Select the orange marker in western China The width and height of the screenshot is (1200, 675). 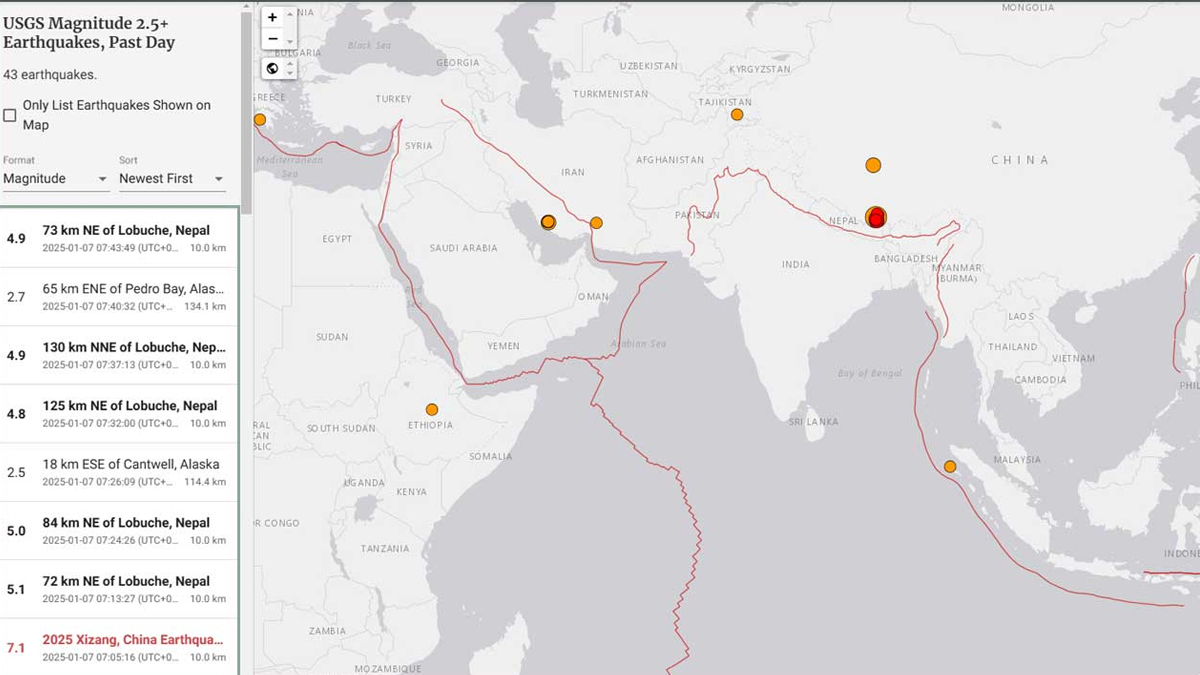pos(873,164)
